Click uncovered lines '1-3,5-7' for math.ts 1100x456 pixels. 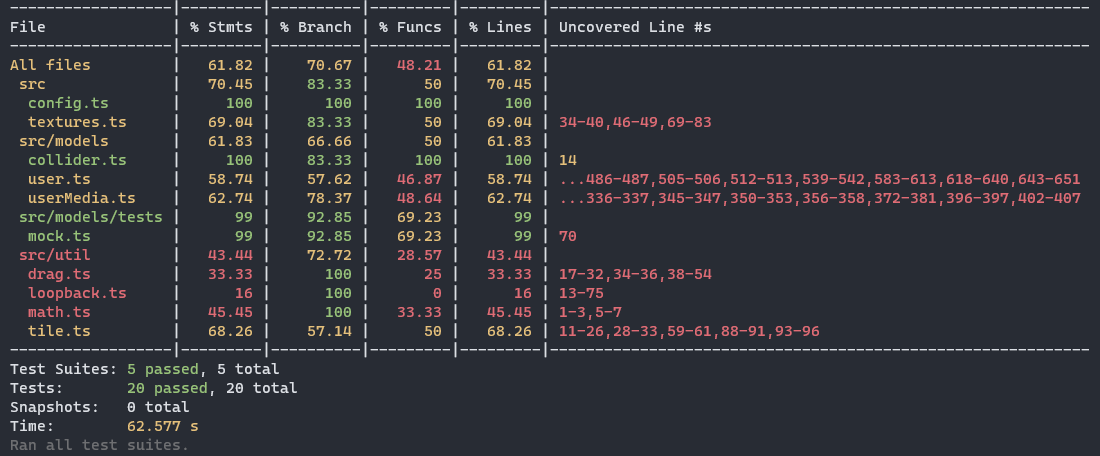590,311
